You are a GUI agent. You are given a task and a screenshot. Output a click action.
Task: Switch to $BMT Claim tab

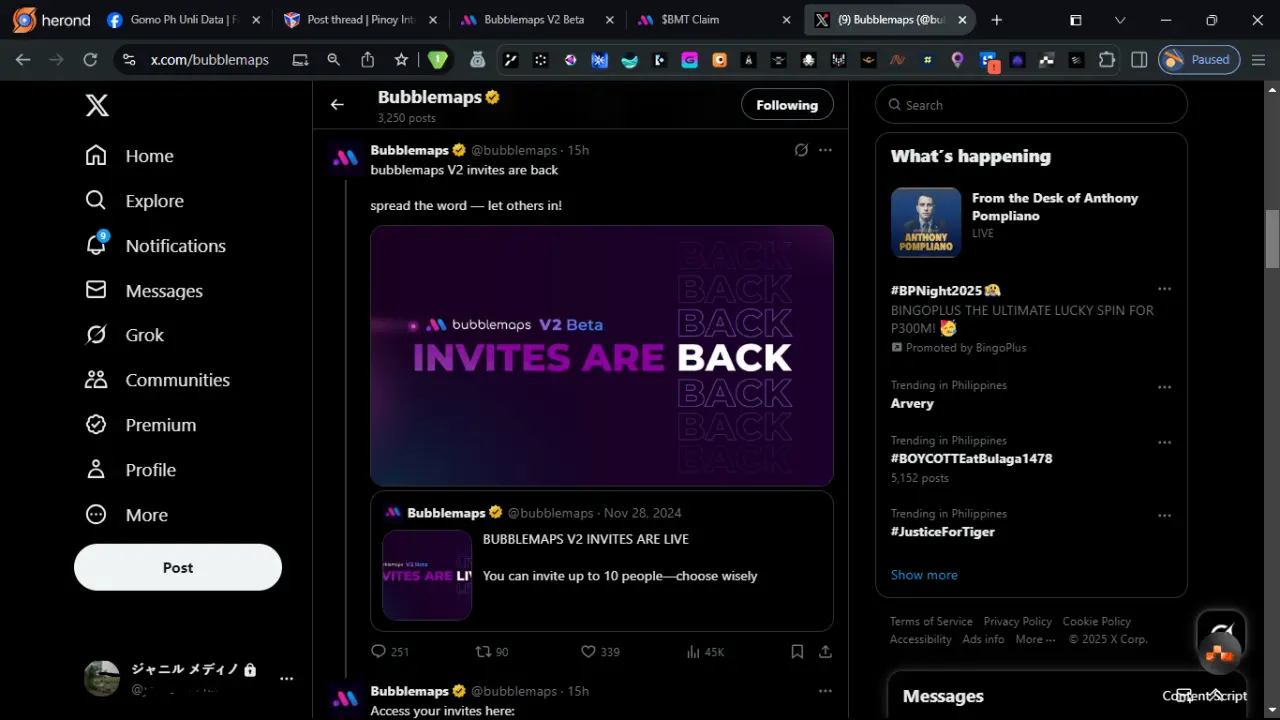click(x=713, y=20)
